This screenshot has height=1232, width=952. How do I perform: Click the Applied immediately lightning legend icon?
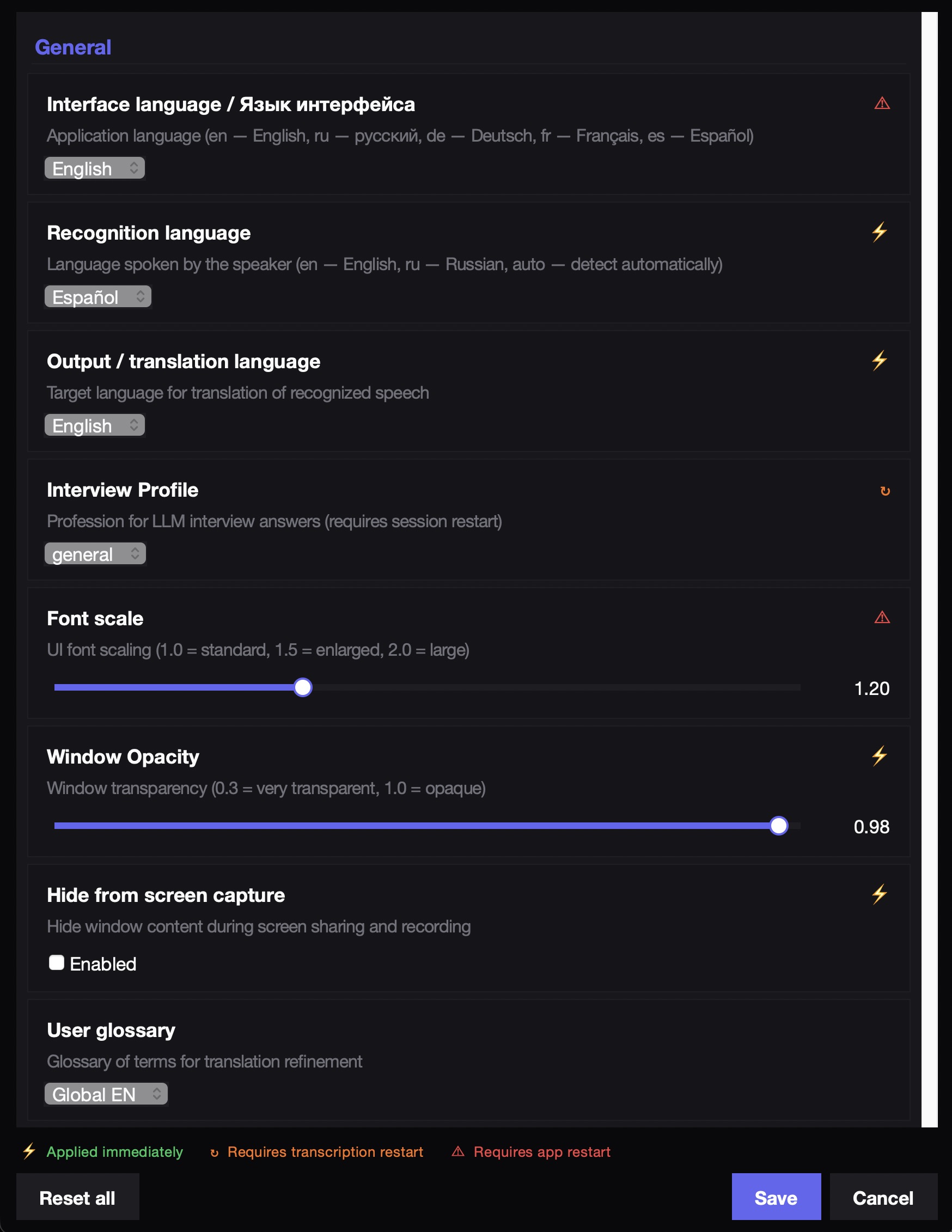pyautogui.click(x=29, y=1151)
